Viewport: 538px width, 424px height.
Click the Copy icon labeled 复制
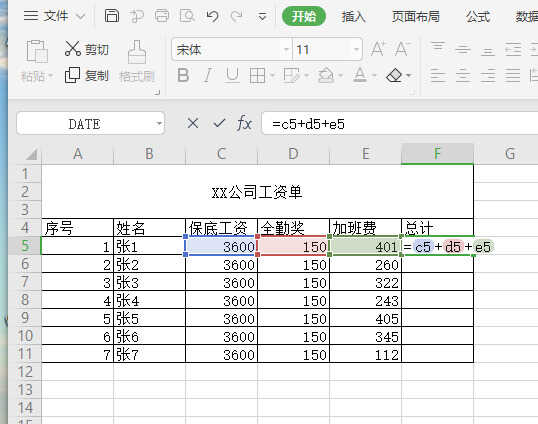[x=72, y=75]
